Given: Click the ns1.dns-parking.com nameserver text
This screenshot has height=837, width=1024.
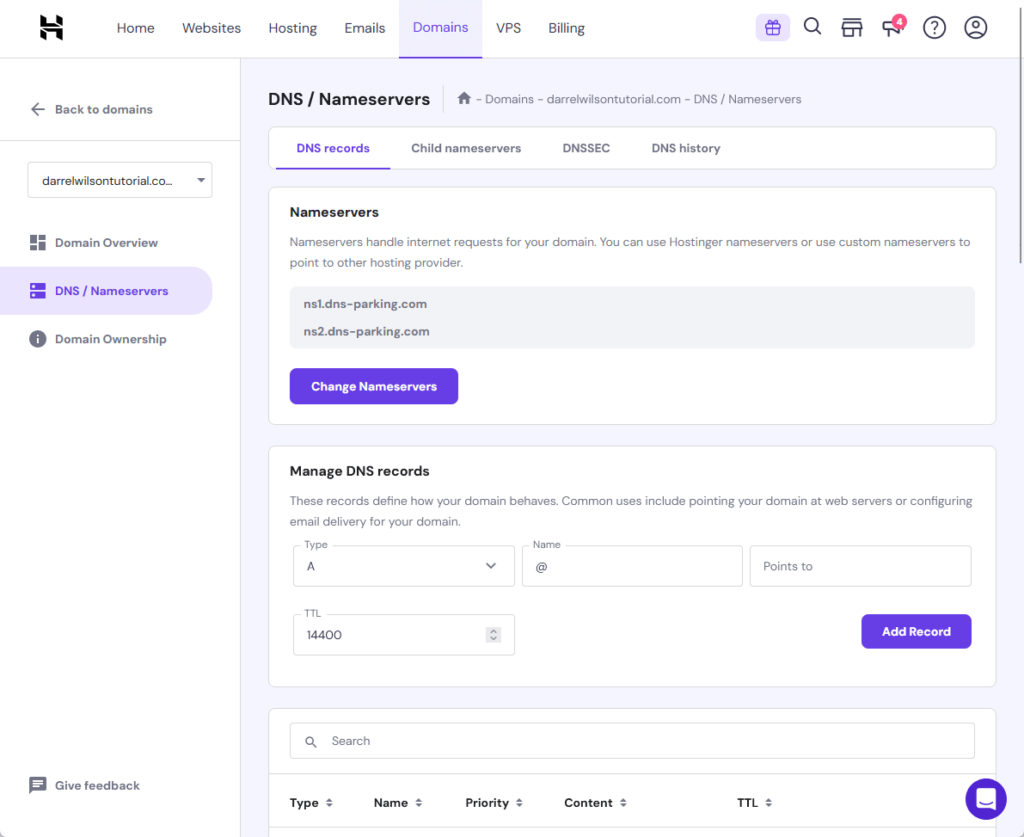Looking at the screenshot, I should pyautogui.click(x=365, y=304).
